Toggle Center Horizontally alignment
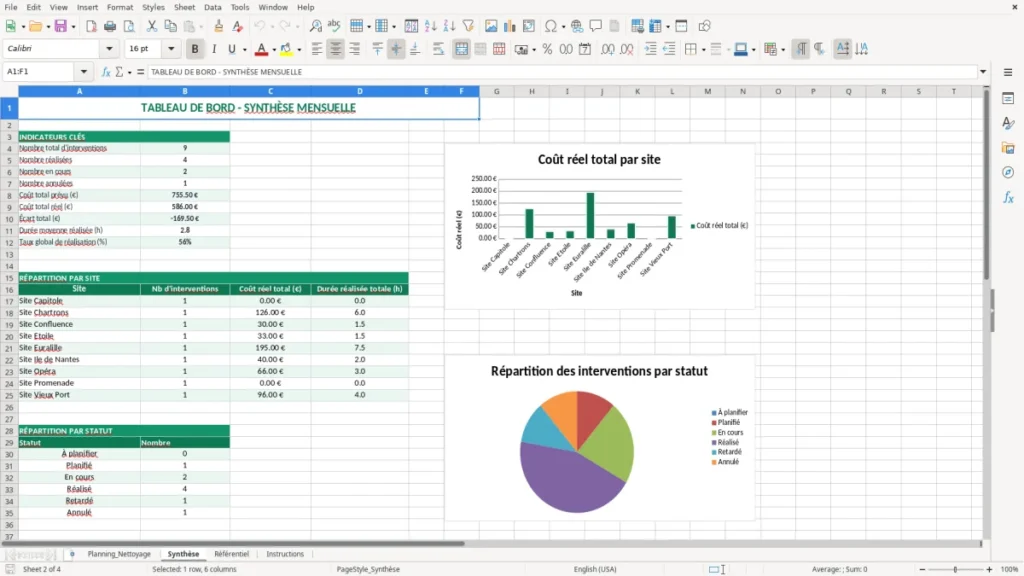This screenshot has width=1024, height=576. click(336, 49)
